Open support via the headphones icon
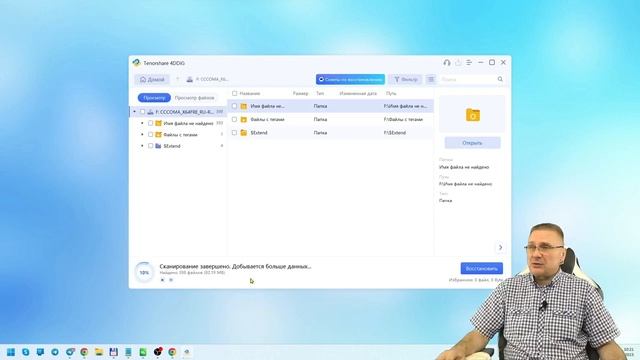This screenshot has width=640, height=360. [447, 62]
